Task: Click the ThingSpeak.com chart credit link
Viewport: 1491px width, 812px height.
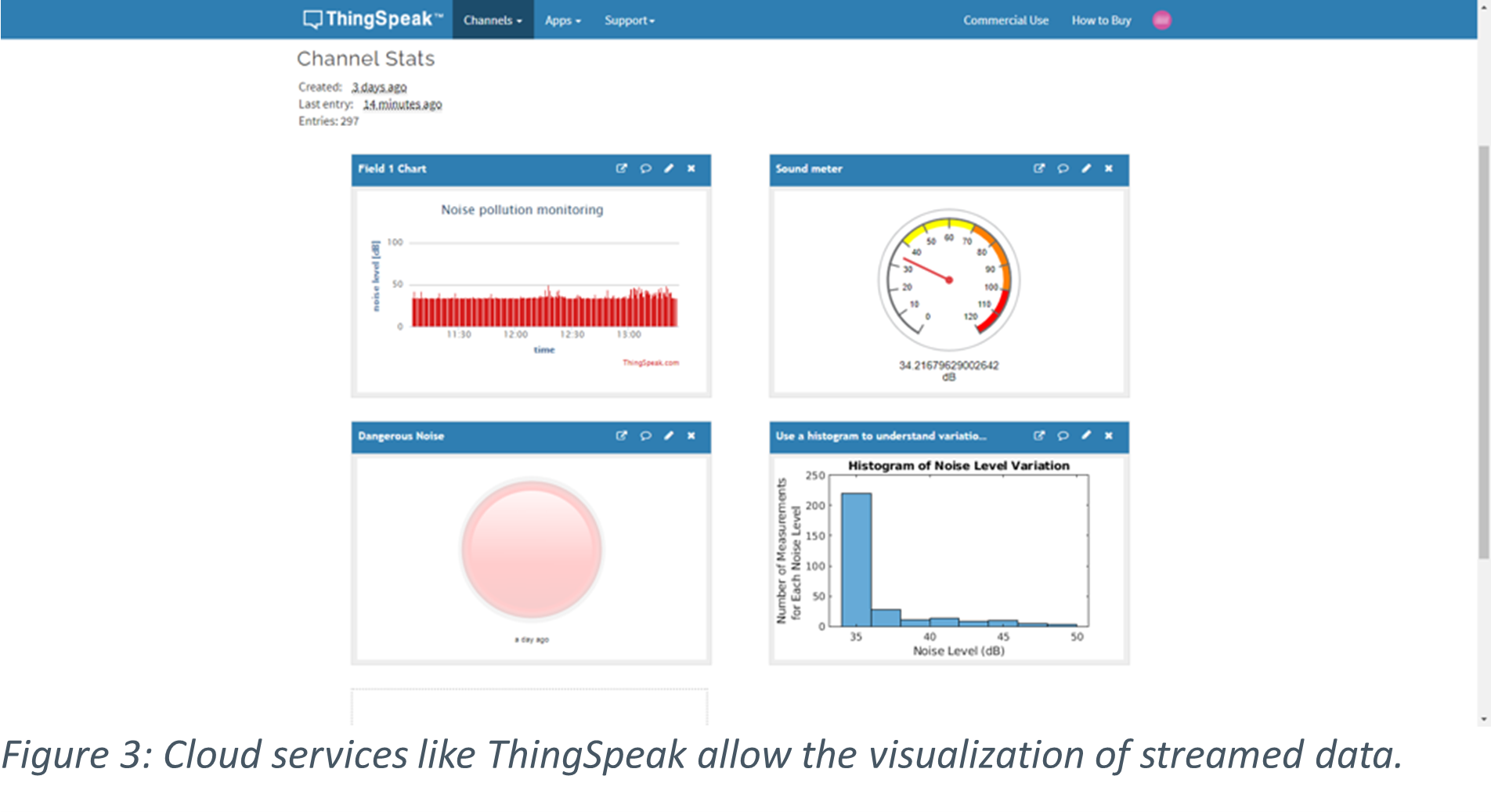Action: point(650,363)
